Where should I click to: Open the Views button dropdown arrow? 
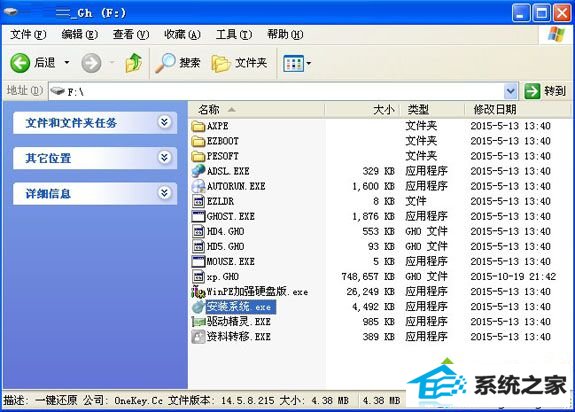tap(309, 63)
